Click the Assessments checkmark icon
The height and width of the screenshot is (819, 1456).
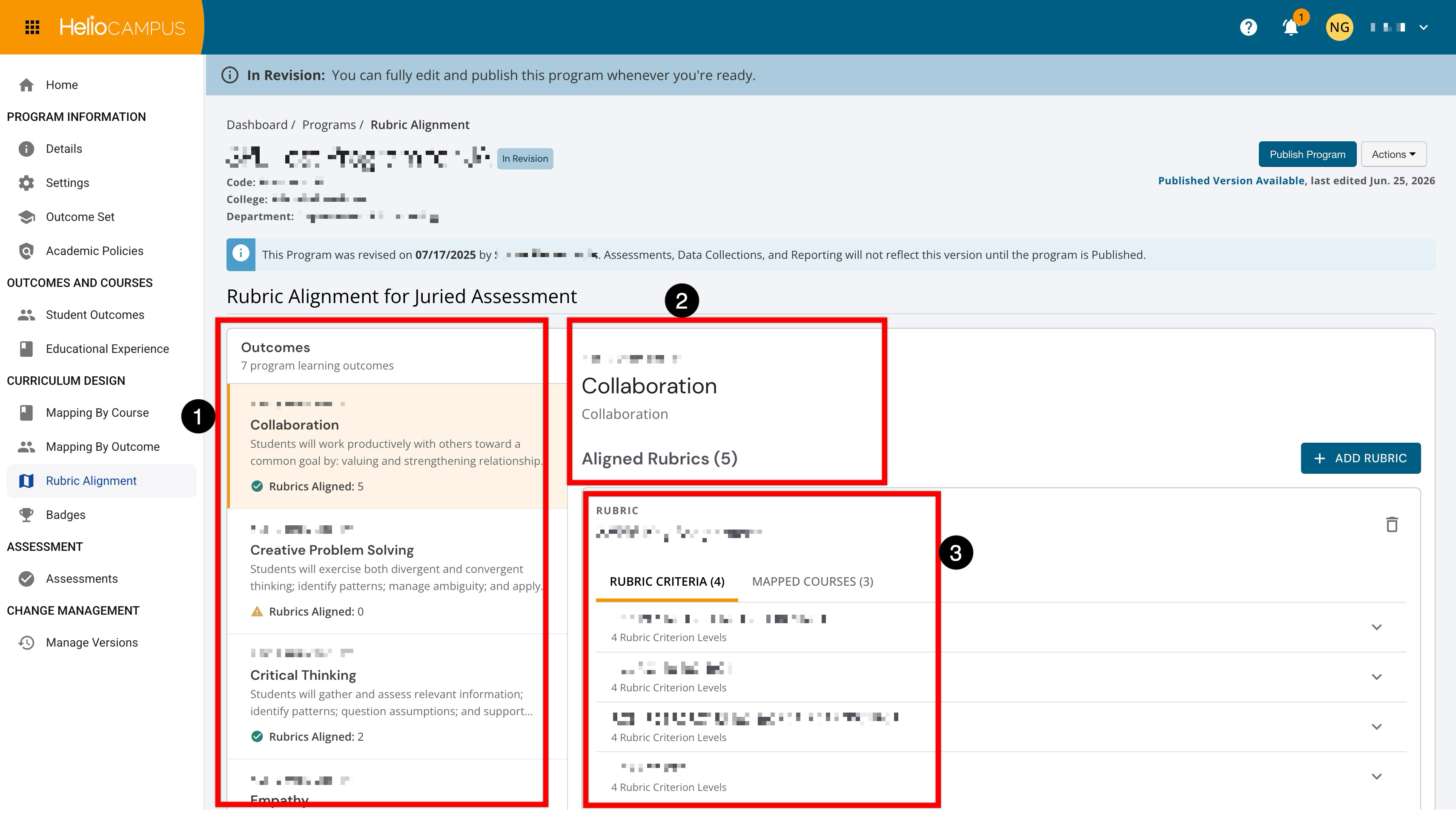[x=26, y=579]
